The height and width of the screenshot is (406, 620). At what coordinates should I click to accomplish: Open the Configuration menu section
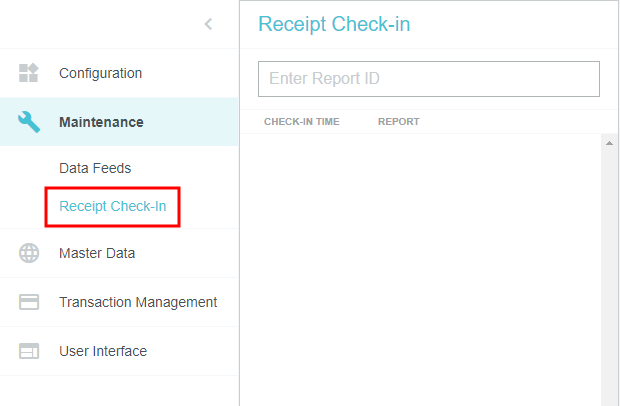(100, 73)
